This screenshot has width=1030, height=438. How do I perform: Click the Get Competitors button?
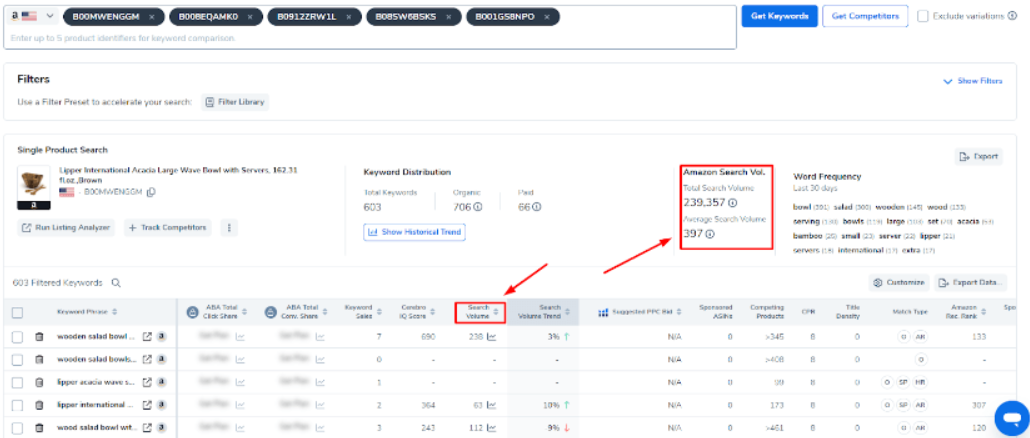pos(864,16)
